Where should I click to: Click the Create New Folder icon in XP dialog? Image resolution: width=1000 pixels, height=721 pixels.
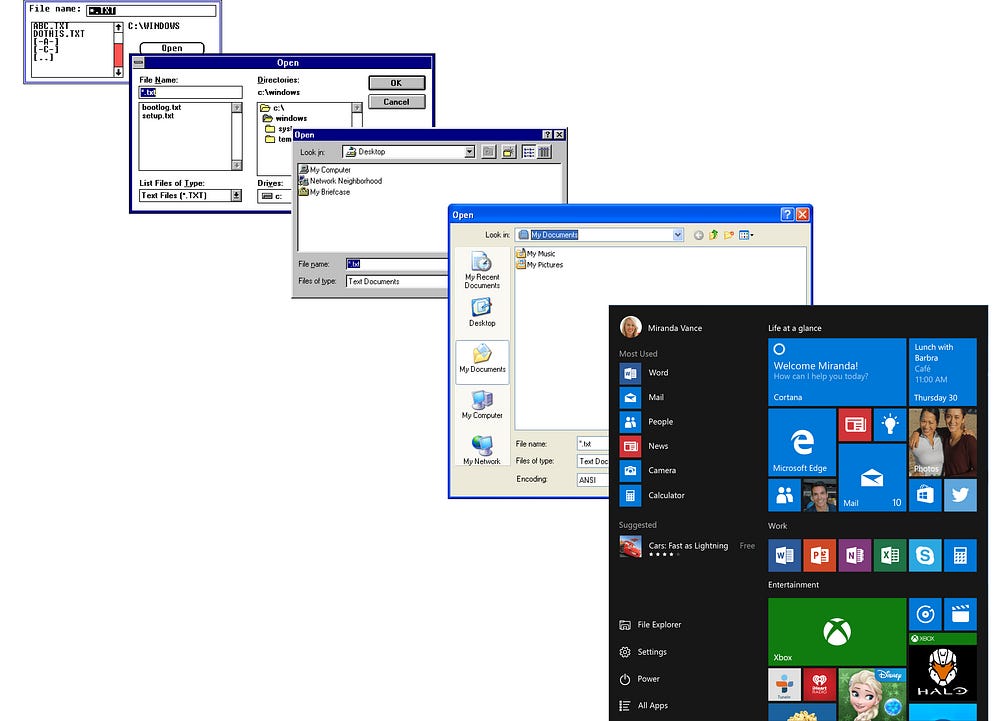(x=730, y=235)
